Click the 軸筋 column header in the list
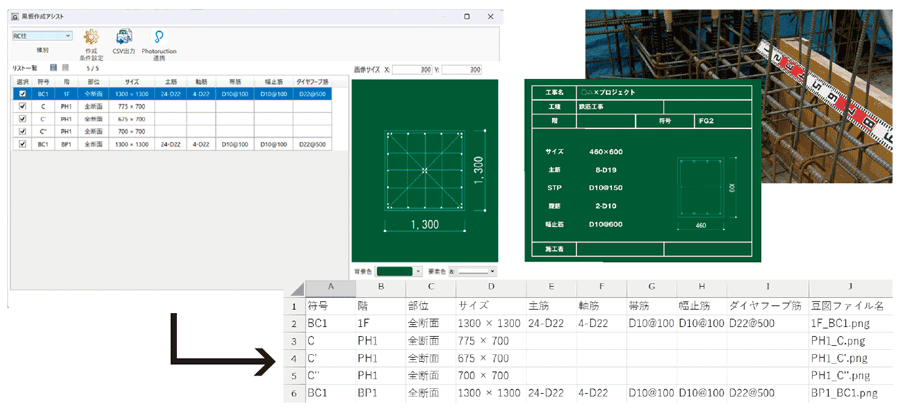Screen dimensions: 900x408 point(200,81)
